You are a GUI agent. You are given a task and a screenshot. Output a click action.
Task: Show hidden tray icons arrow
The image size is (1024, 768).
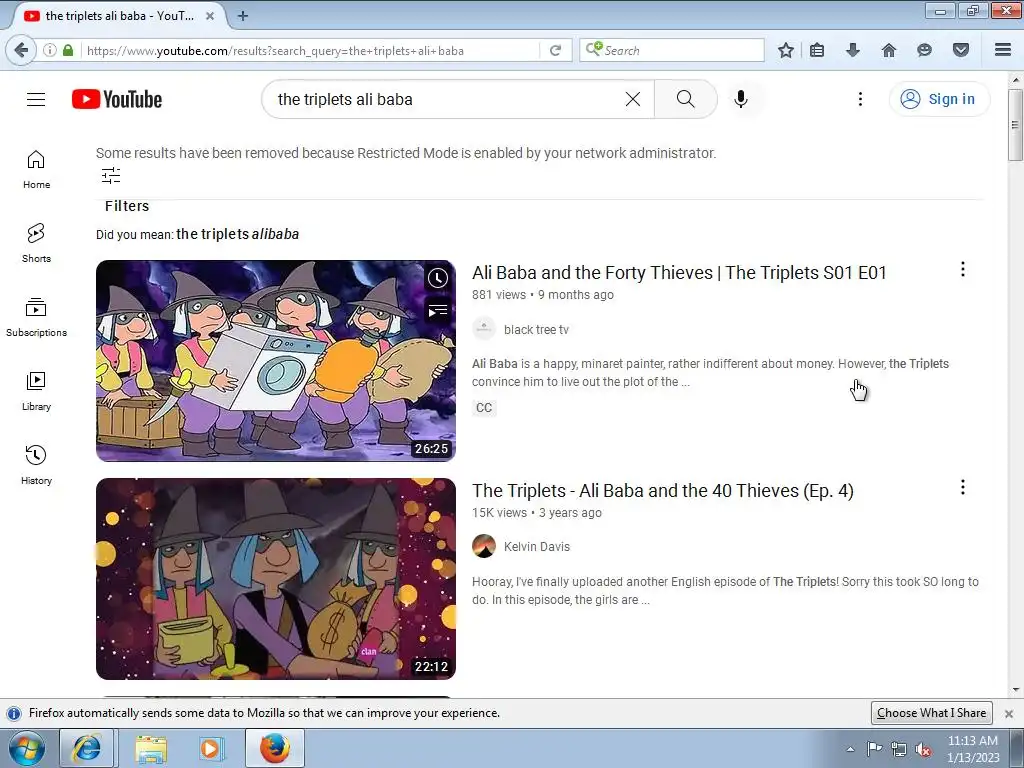coord(850,749)
